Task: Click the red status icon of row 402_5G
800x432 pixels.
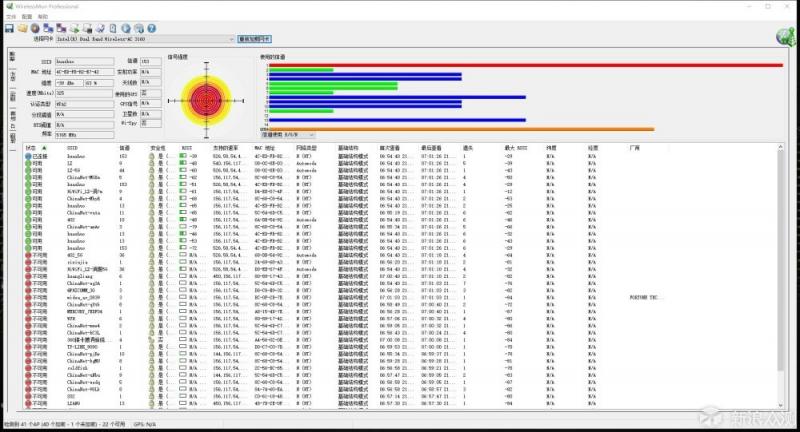Action: coord(28,255)
